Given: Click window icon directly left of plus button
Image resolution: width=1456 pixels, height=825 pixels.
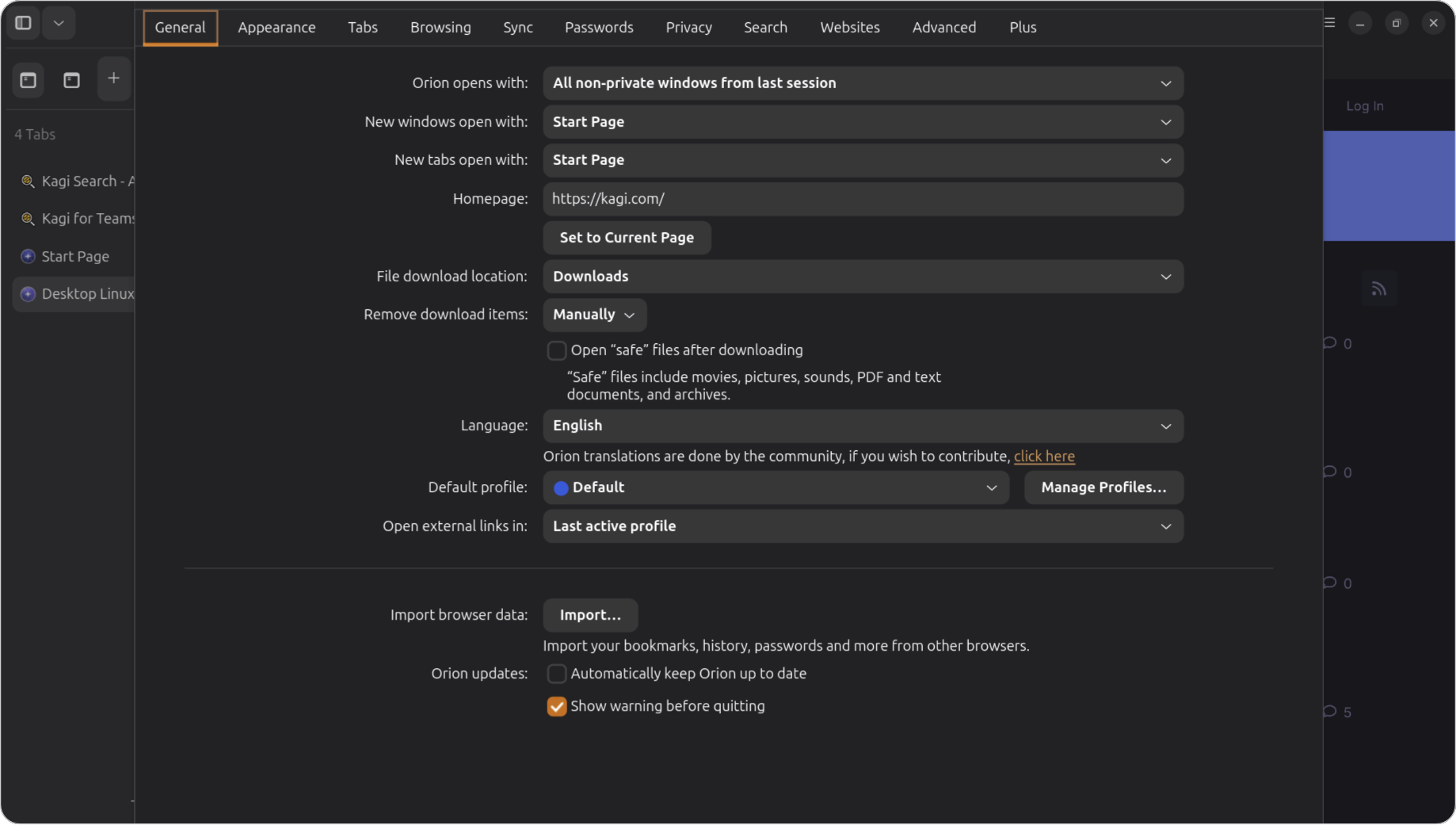Looking at the screenshot, I should pyautogui.click(x=71, y=80).
